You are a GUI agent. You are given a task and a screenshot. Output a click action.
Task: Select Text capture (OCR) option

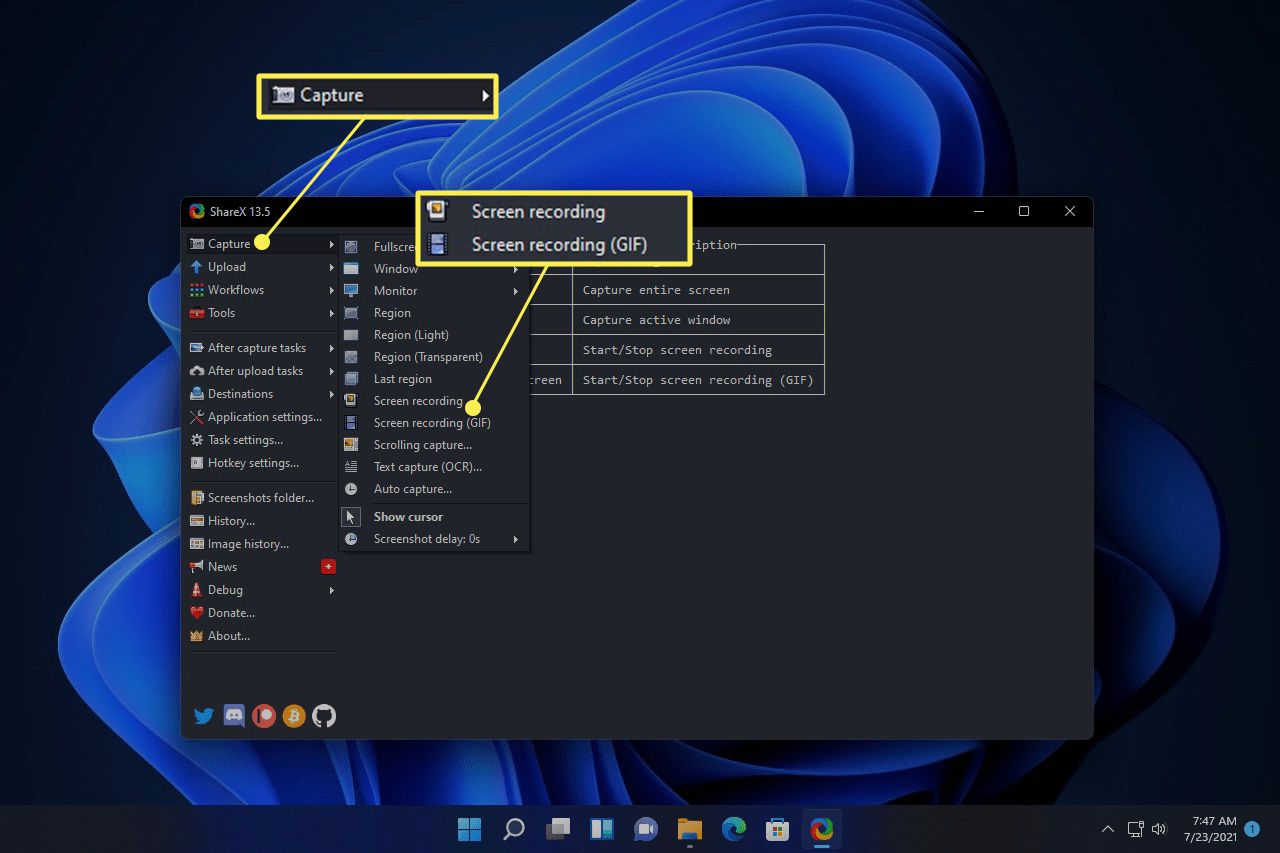(427, 467)
